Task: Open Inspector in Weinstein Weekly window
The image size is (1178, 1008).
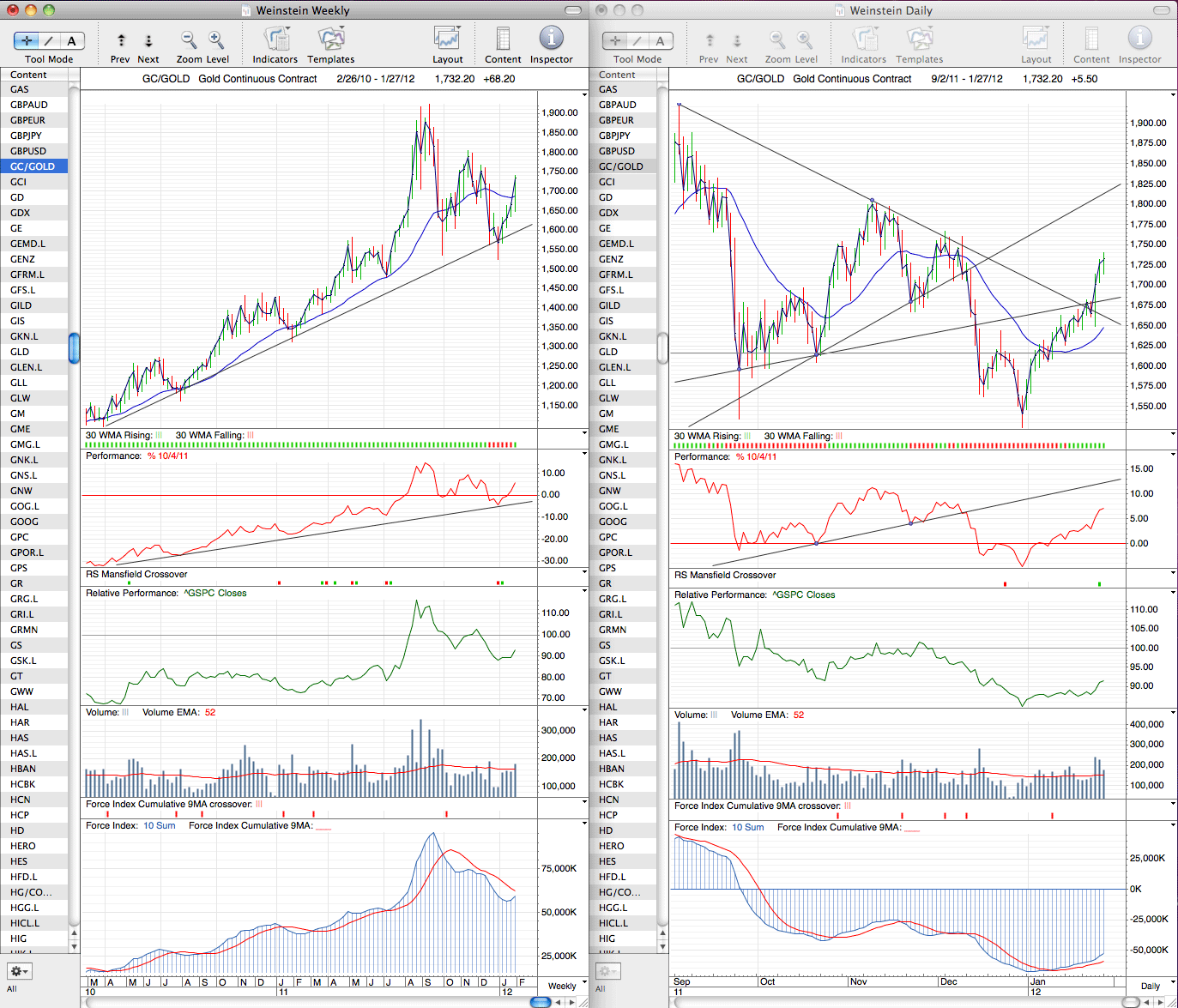Action: [x=552, y=39]
